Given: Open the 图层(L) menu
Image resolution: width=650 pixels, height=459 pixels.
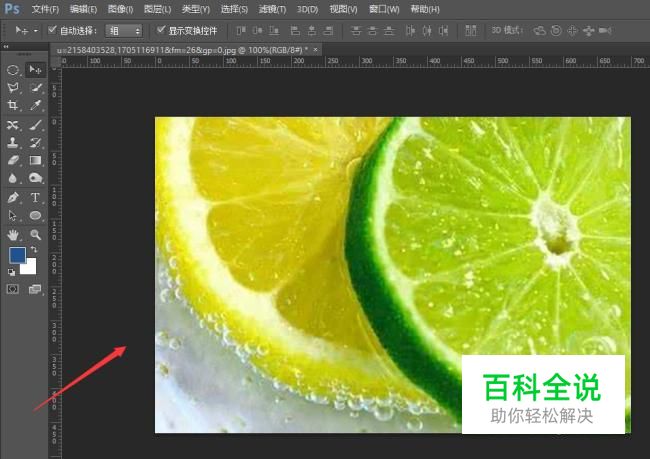Looking at the screenshot, I should click(158, 9).
